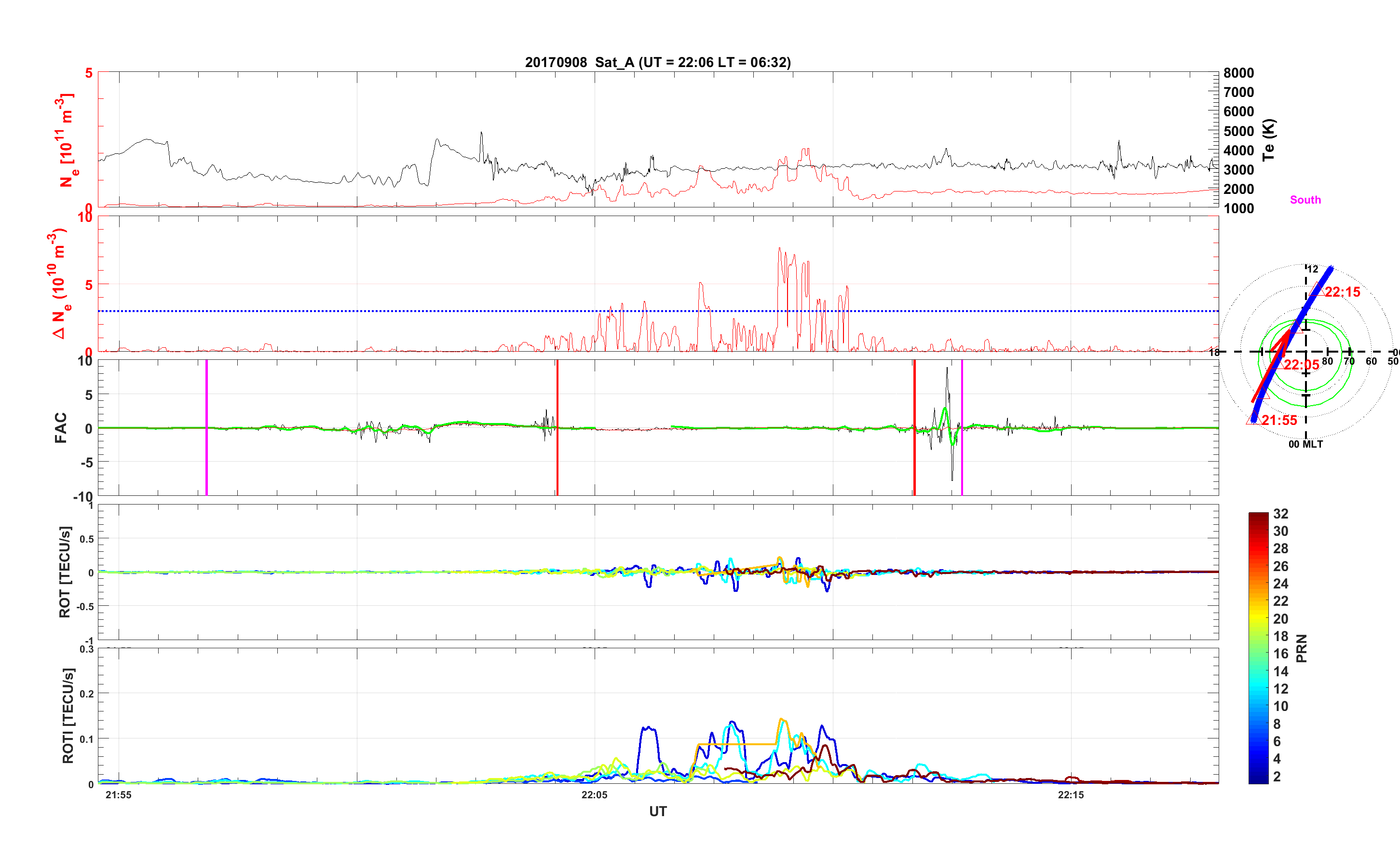Click the 22:05 tick label on UT axis
The image size is (1400, 847).
594,795
